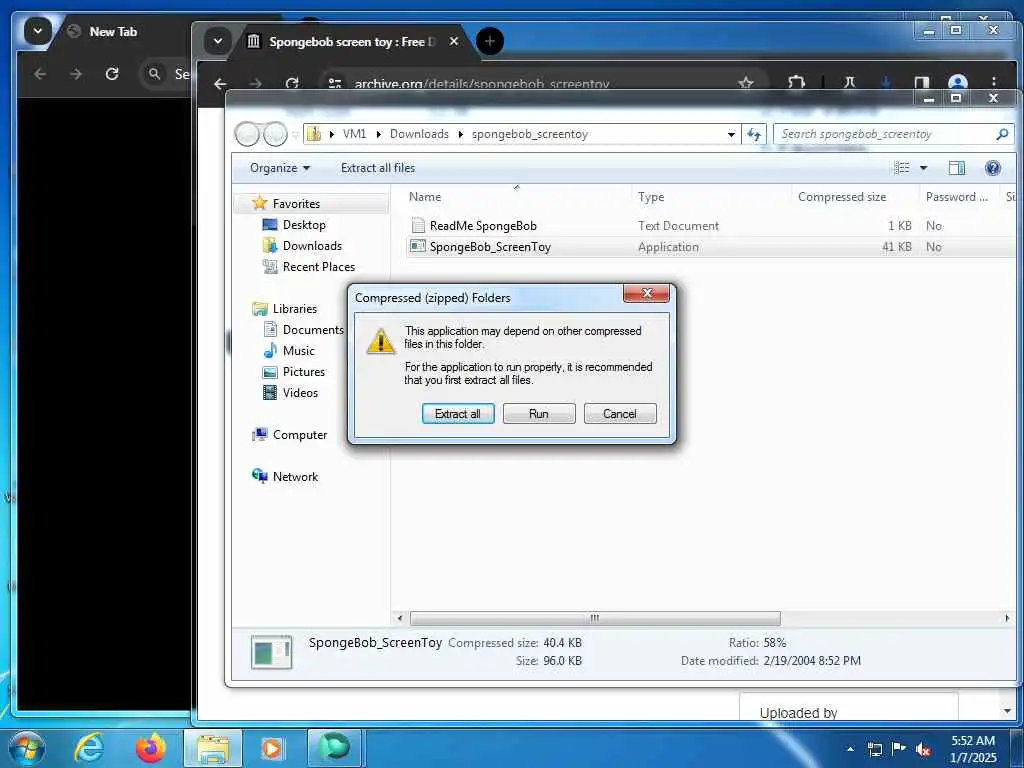The width and height of the screenshot is (1024, 768).
Task: Open the Organize dropdown menu
Action: coord(280,168)
